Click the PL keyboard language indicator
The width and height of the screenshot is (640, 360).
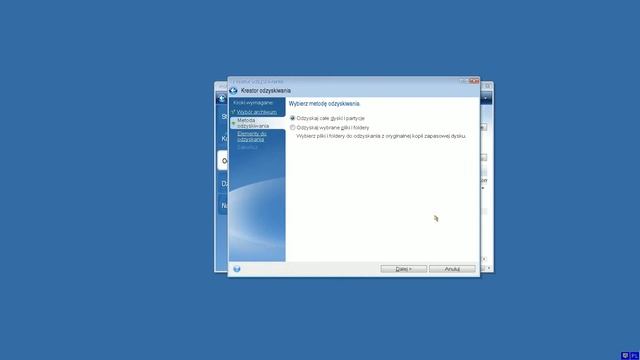pyautogui.click(x=634, y=356)
